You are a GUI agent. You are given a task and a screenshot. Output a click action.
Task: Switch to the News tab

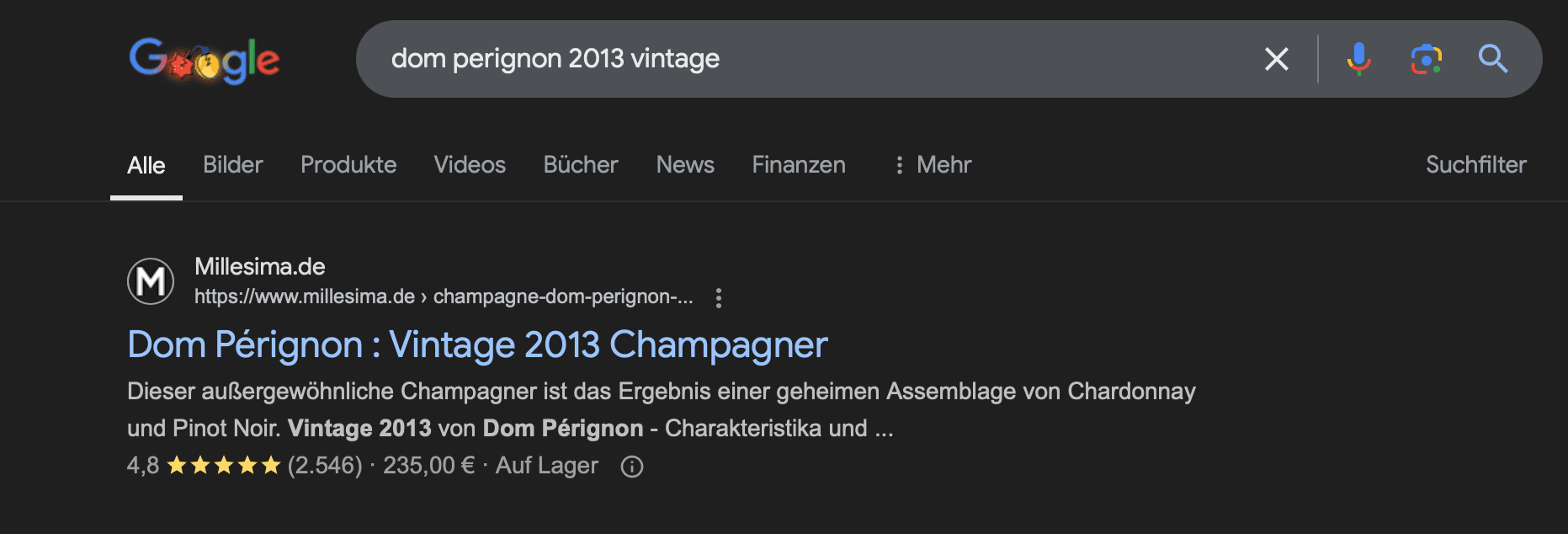(685, 165)
